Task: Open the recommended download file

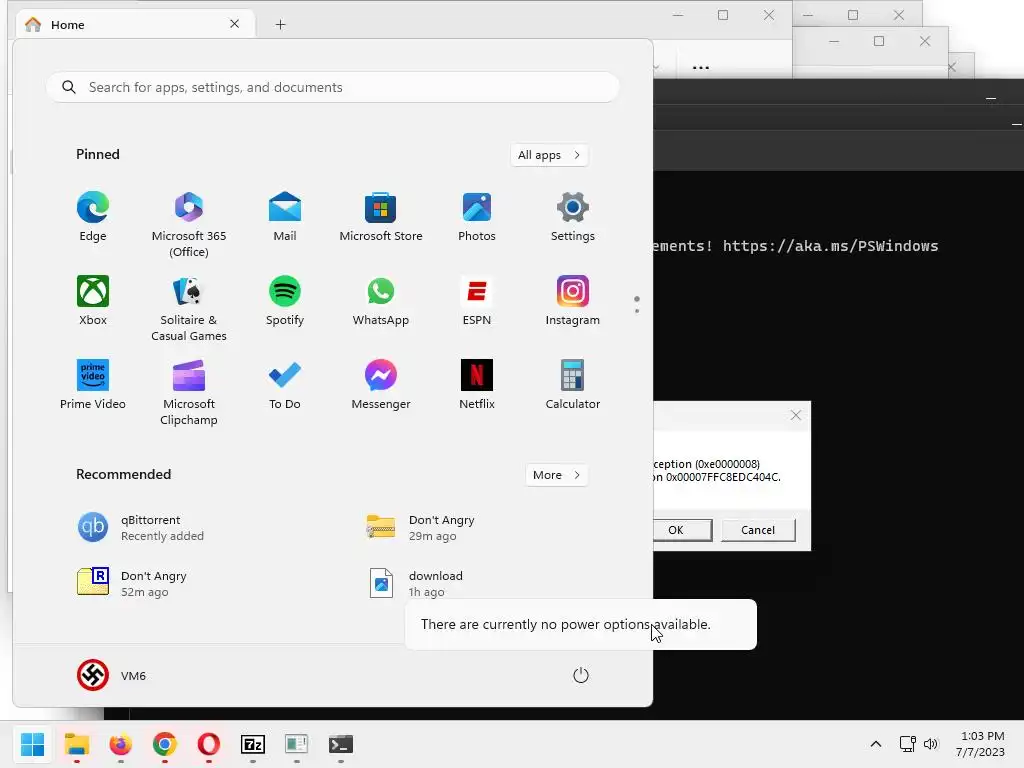Action: pyautogui.click(x=415, y=584)
